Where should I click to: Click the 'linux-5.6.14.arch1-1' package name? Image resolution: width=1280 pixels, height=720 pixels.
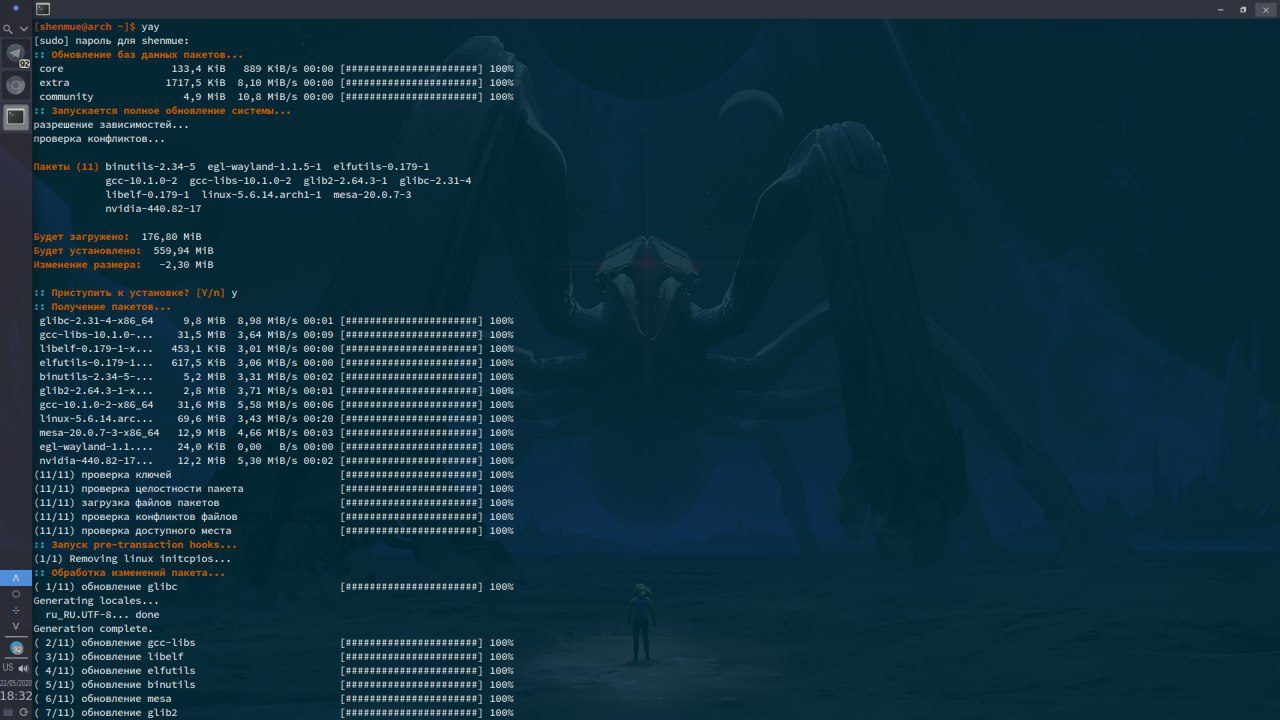(261, 195)
